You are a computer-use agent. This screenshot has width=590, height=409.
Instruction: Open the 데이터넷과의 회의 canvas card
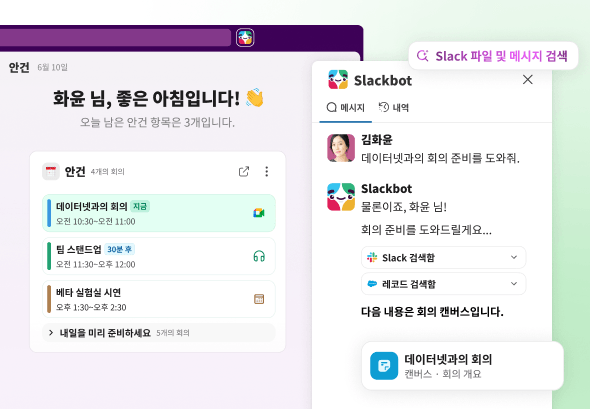462,366
